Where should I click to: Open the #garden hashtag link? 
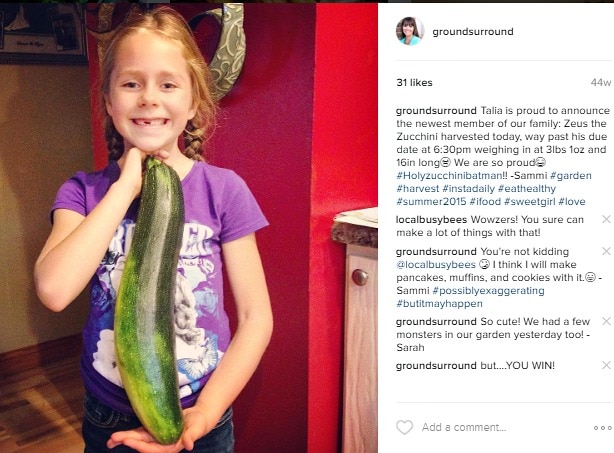pos(571,175)
